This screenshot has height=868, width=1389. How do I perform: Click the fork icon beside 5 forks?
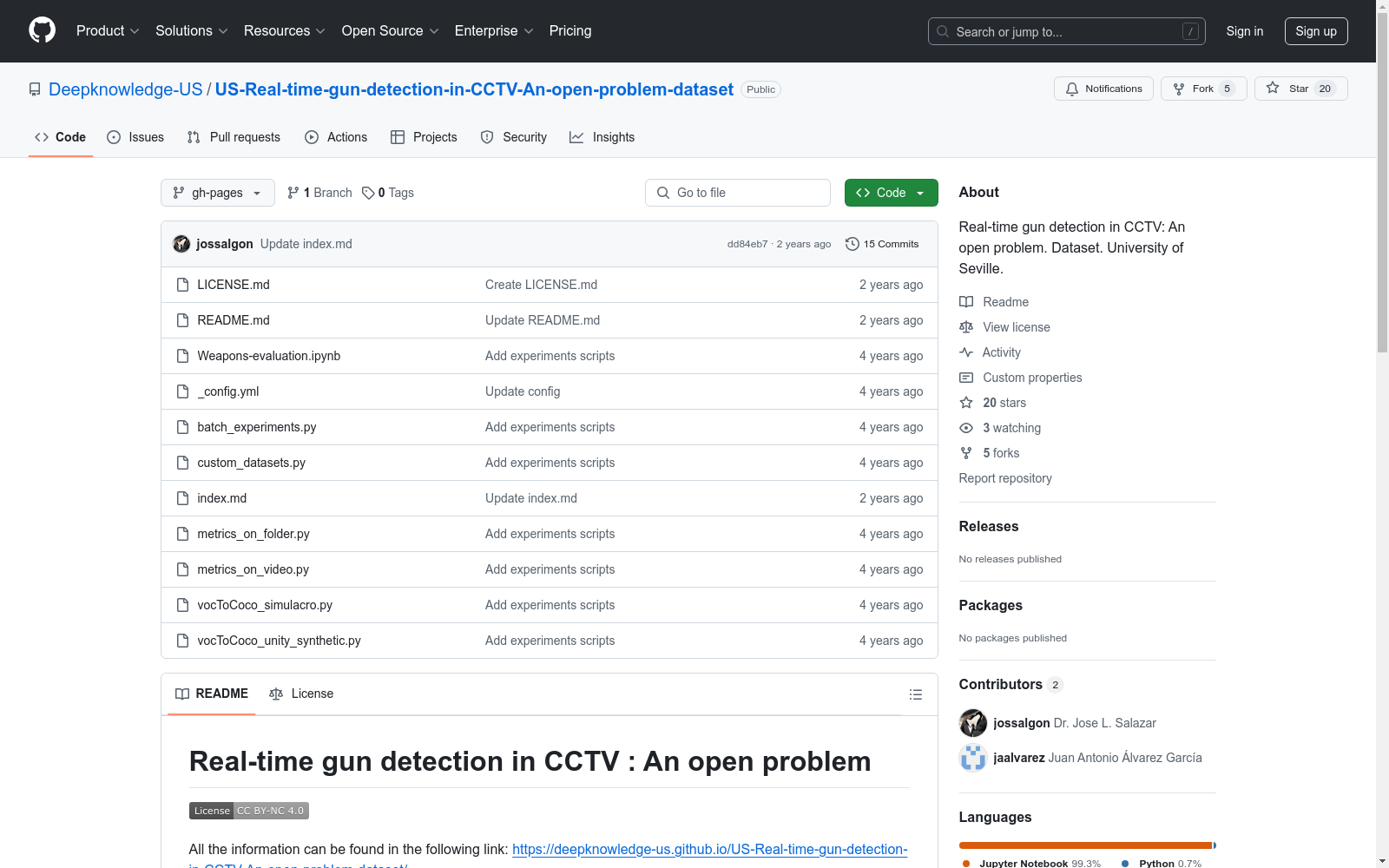click(x=966, y=453)
